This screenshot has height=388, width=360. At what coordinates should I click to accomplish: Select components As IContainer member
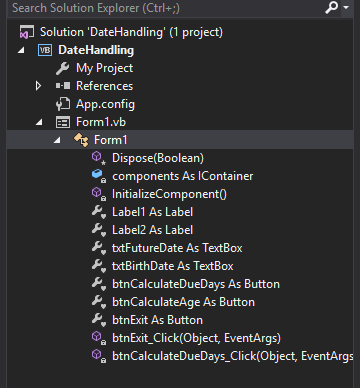[x=182, y=176]
